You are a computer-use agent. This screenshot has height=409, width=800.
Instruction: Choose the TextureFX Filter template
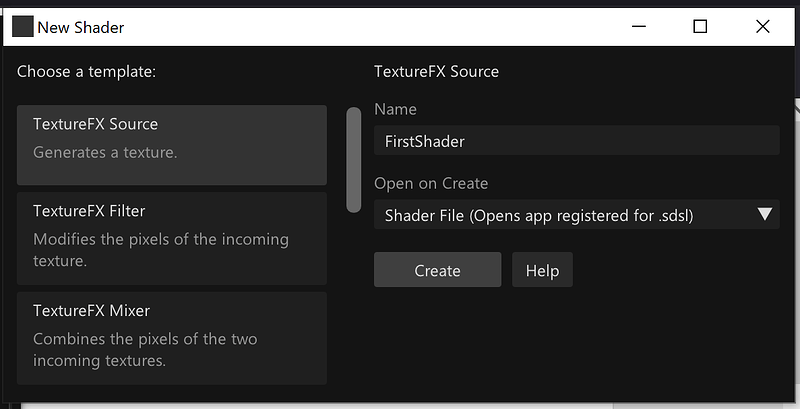point(172,239)
